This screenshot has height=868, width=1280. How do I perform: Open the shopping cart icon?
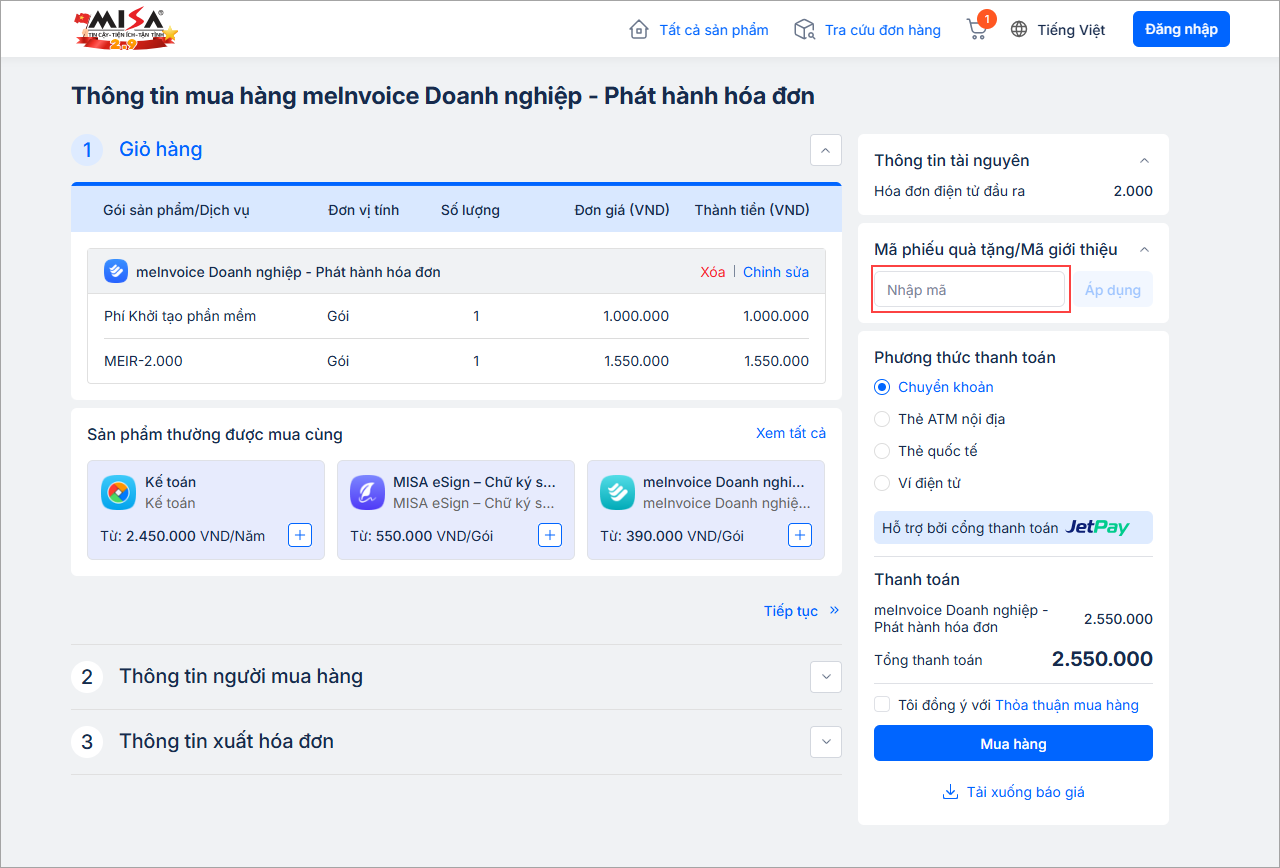[x=977, y=29]
